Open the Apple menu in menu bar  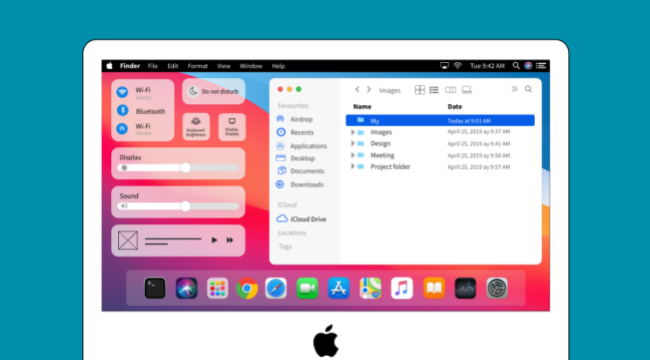pyautogui.click(x=109, y=66)
